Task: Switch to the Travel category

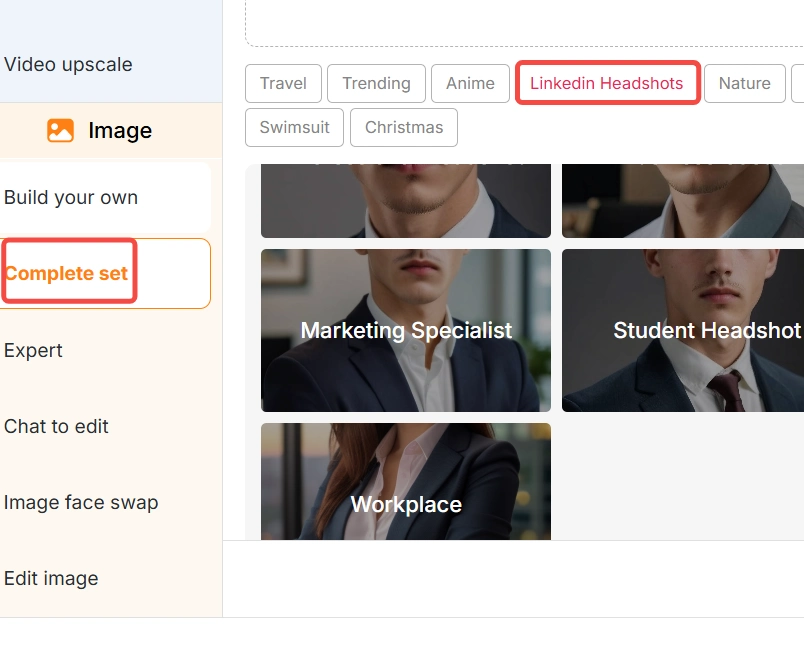Action: click(283, 84)
